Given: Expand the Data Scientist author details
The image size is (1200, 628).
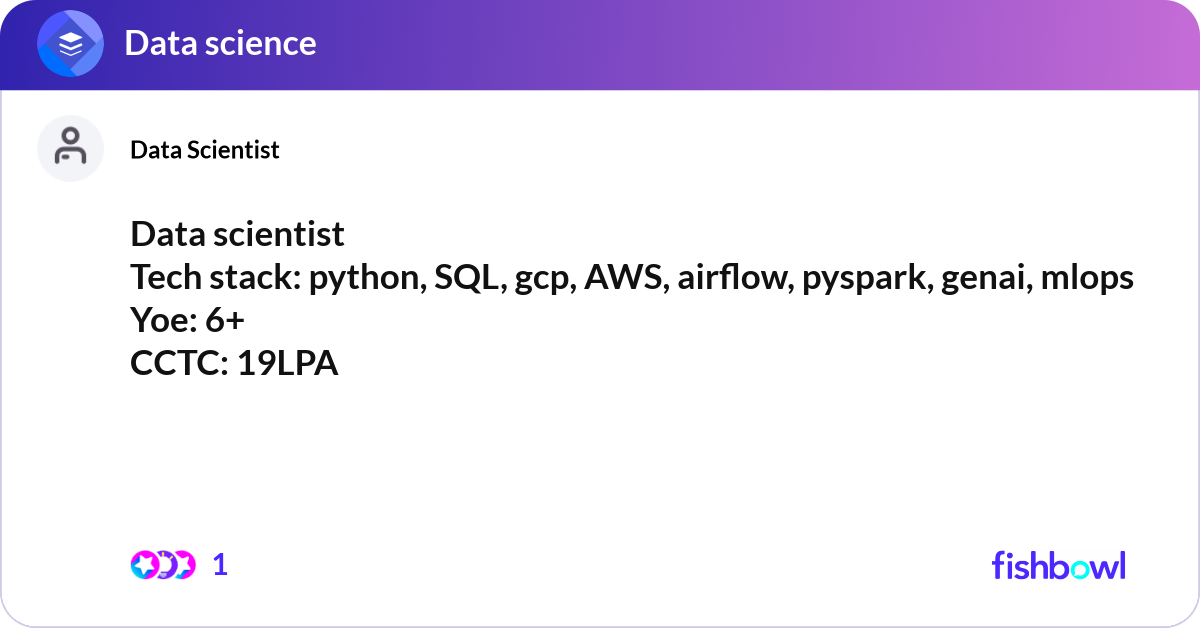Looking at the screenshot, I should 204,150.
